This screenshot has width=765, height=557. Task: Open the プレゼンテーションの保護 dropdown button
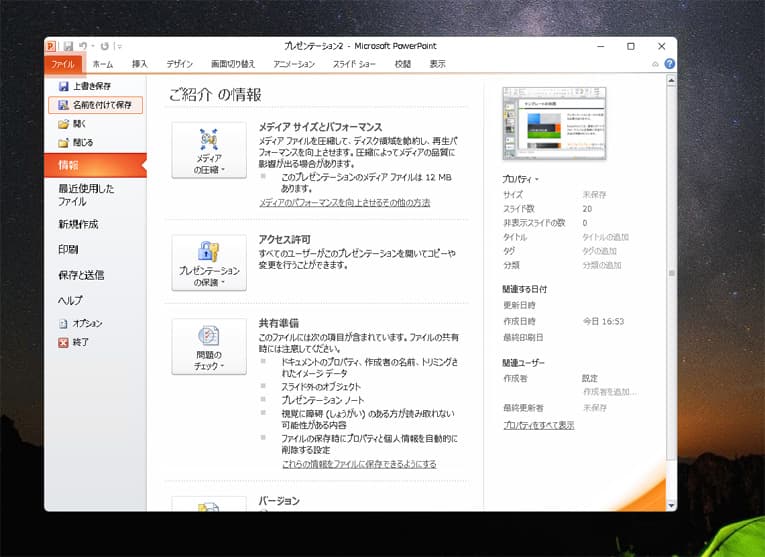[209, 263]
